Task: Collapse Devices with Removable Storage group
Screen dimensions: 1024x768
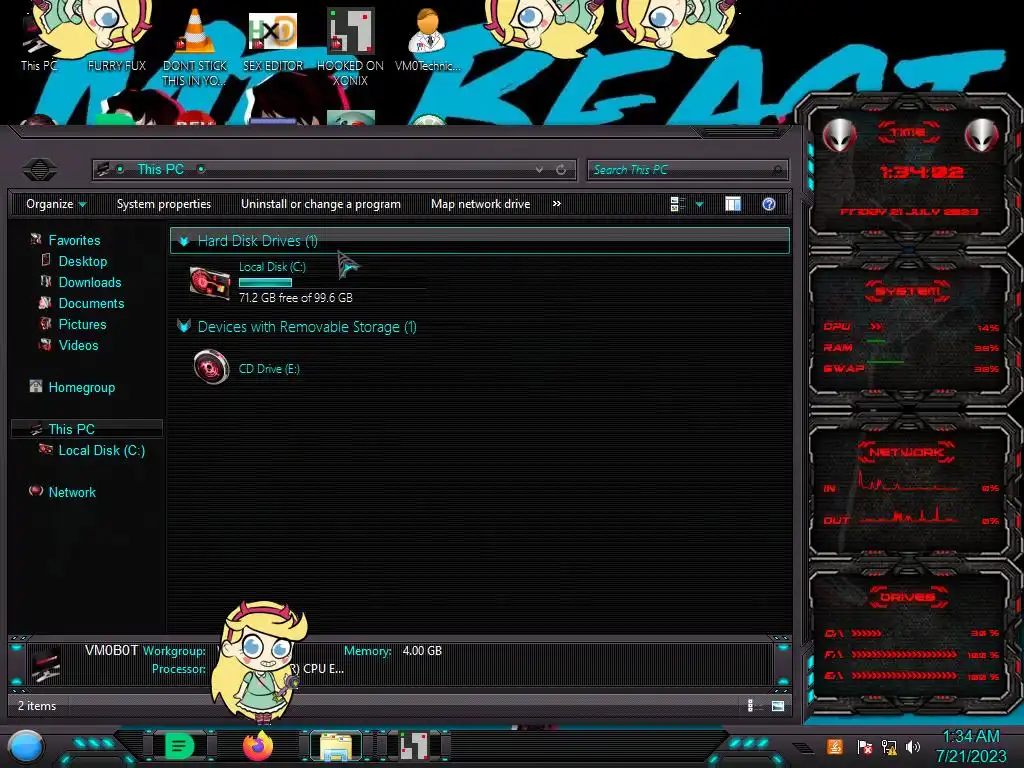Action: [x=184, y=327]
